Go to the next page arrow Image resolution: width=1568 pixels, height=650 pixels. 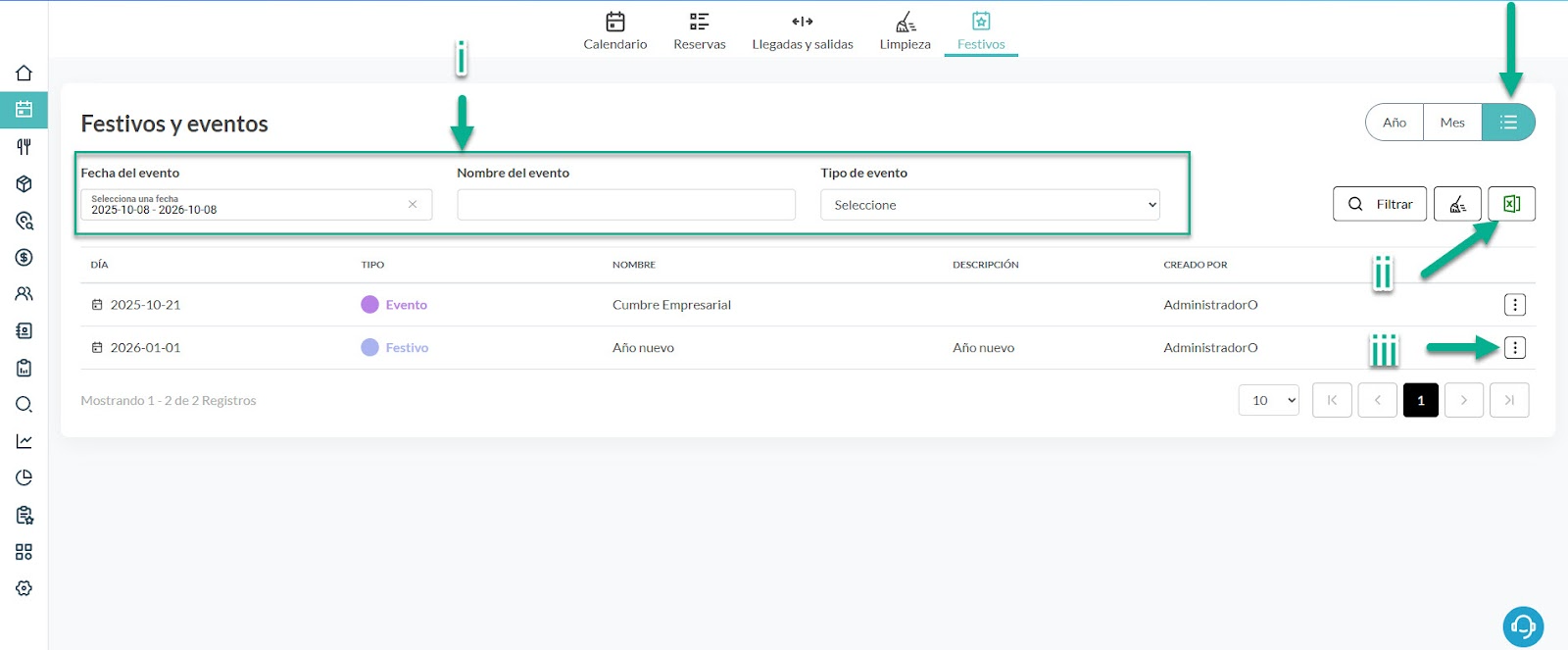pos(1464,400)
